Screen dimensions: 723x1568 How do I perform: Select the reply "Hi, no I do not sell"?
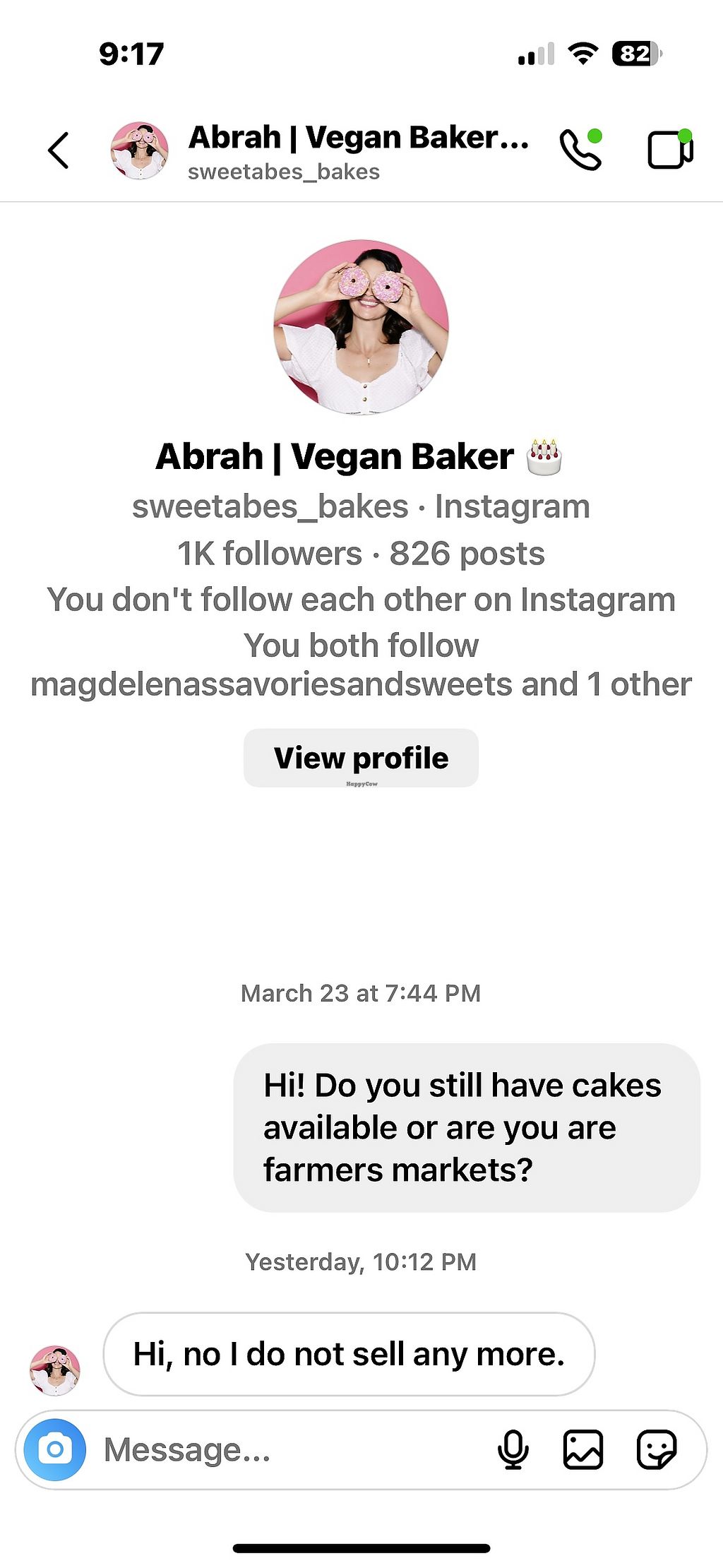(349, 1354)
